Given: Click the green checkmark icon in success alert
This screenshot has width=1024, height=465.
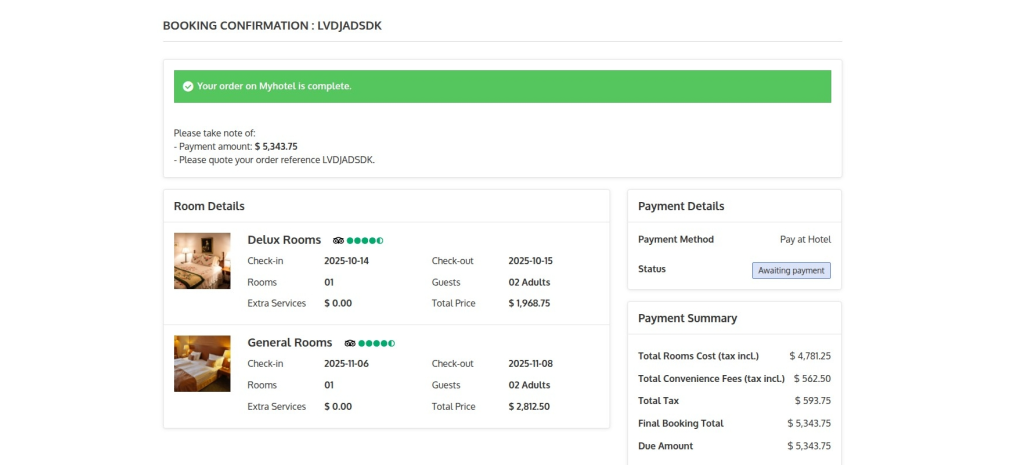Looking at the screenshot, I should click(x=188, y=86).
